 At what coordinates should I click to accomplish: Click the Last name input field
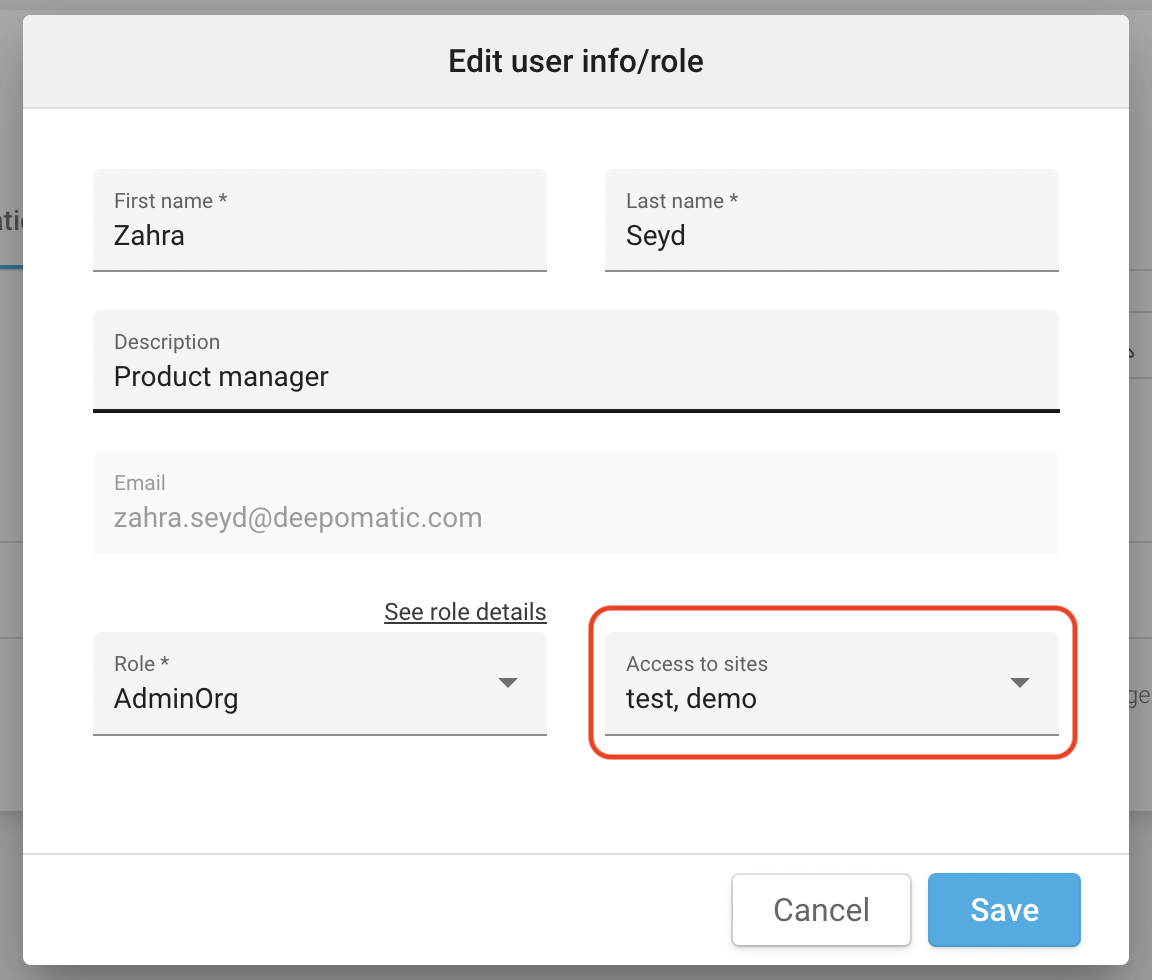click(x=831, y=221)
